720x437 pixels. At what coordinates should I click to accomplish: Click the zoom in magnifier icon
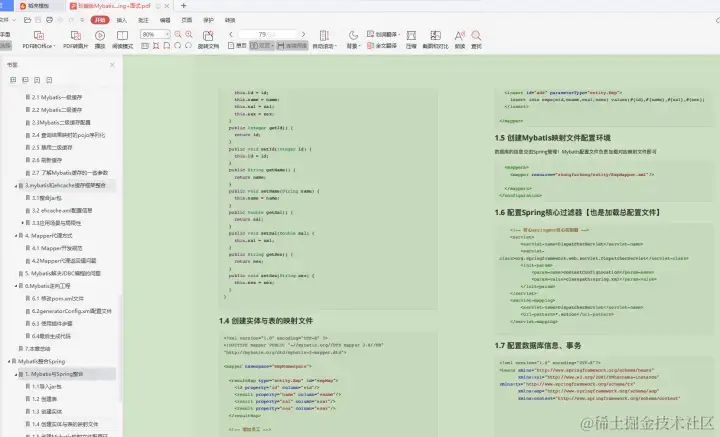pos(189,34)
